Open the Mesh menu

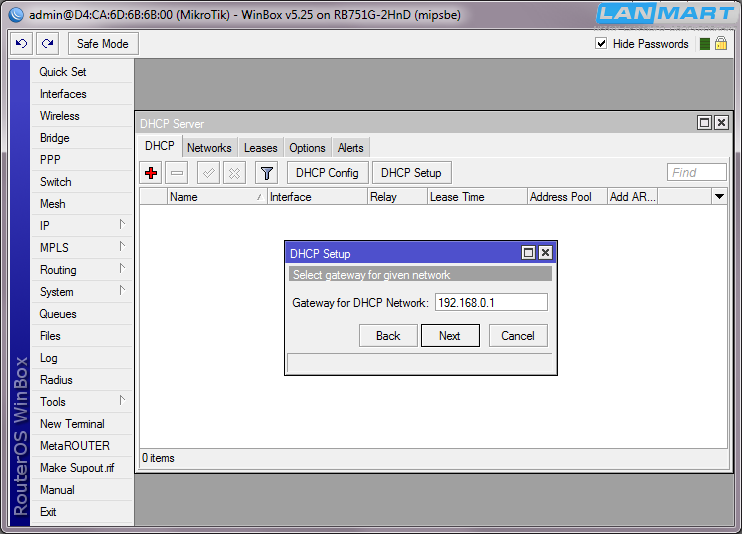pos(81,204)
